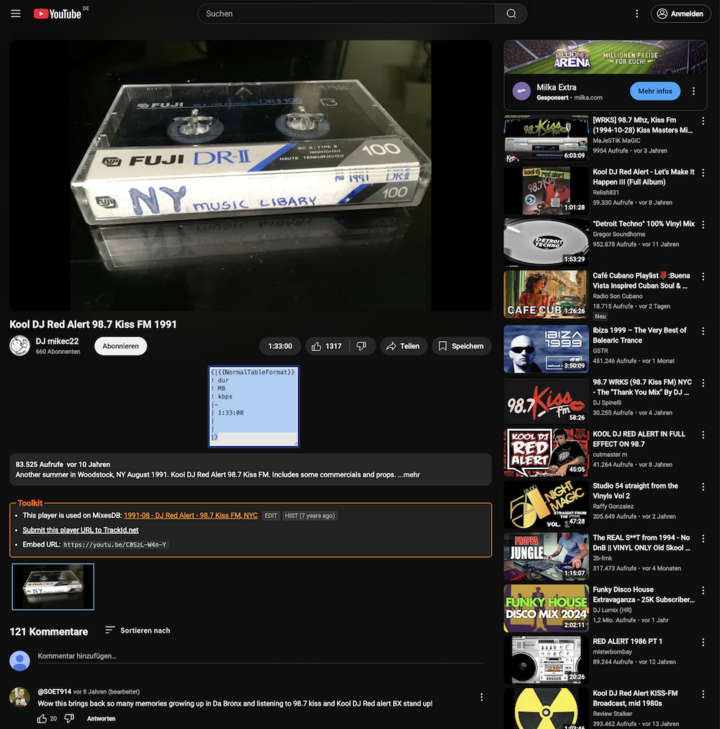Screen dimensions: 720x729
Task: Open the MixesDB 1991-08 DJ Red Alert link
Action: click(191, 515)
